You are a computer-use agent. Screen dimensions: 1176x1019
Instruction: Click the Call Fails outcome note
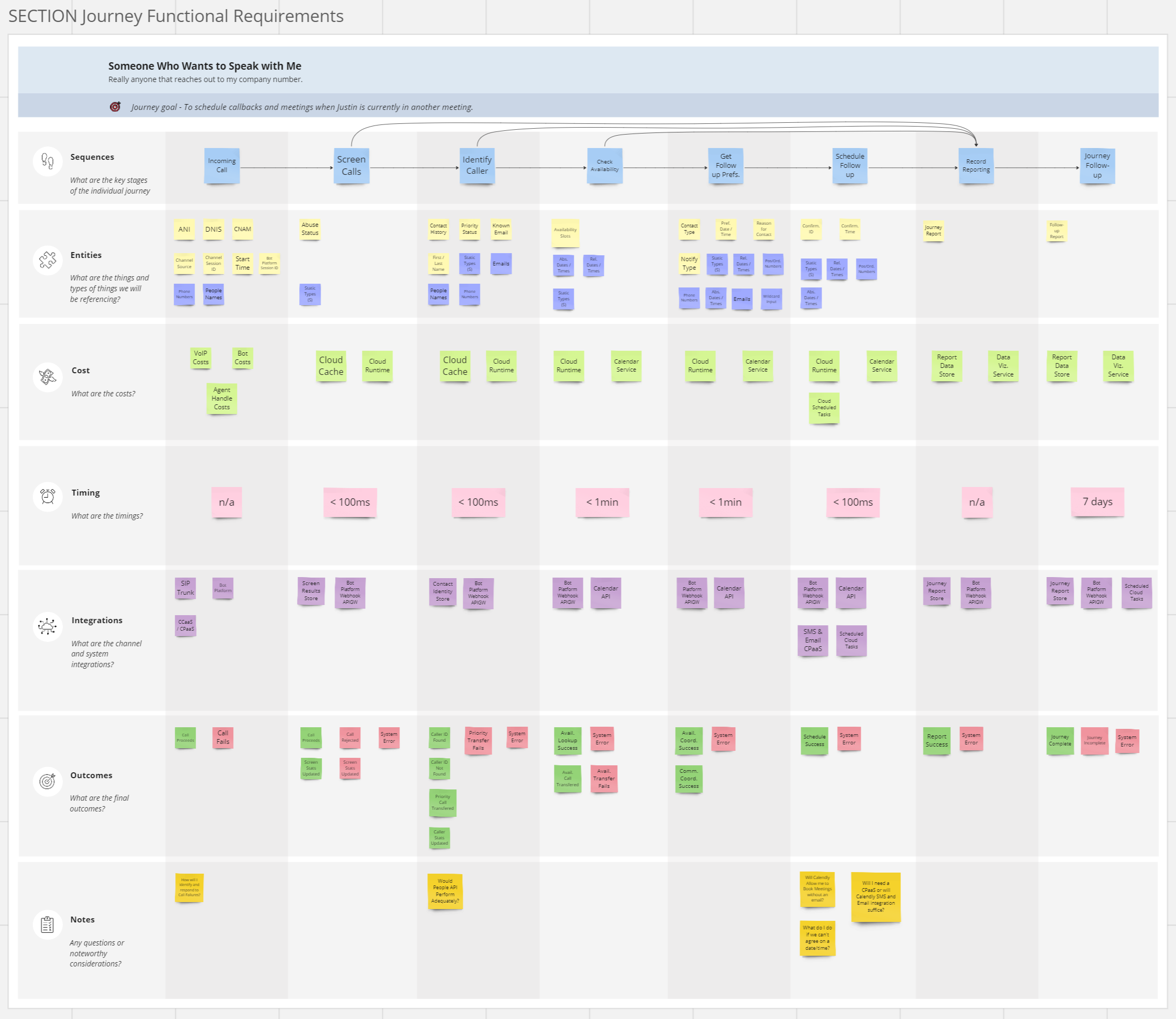(x=223, y=737)
